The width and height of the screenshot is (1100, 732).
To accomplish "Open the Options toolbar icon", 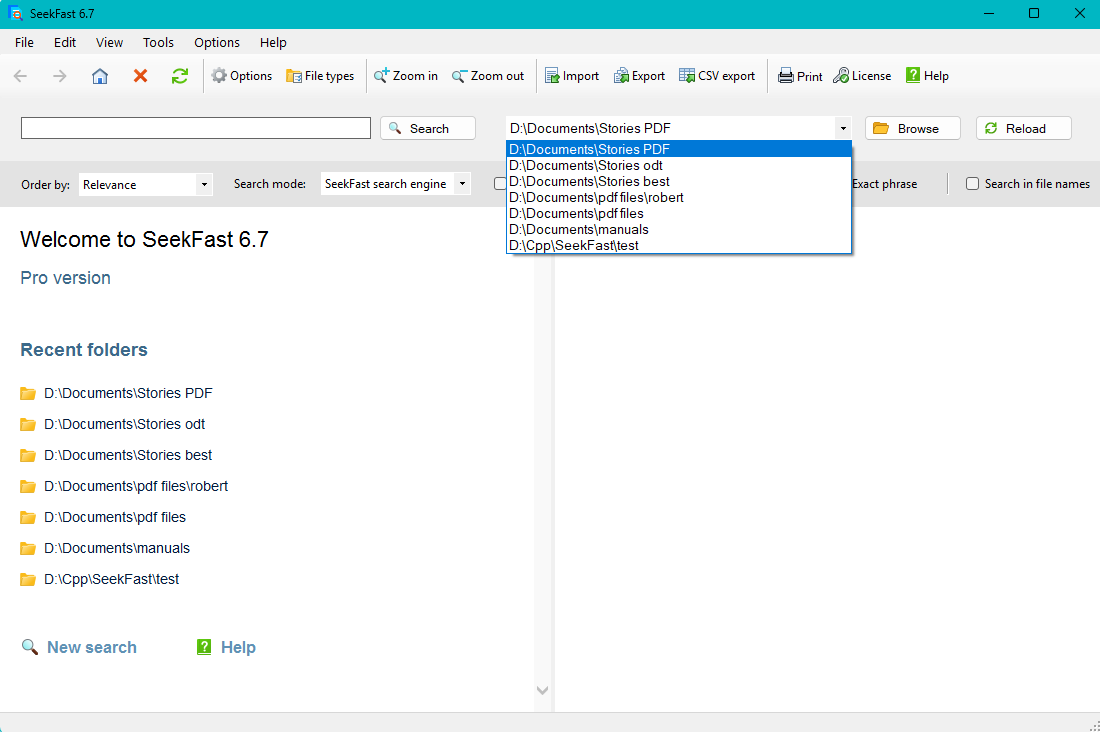I will click(x=241, y=75).
